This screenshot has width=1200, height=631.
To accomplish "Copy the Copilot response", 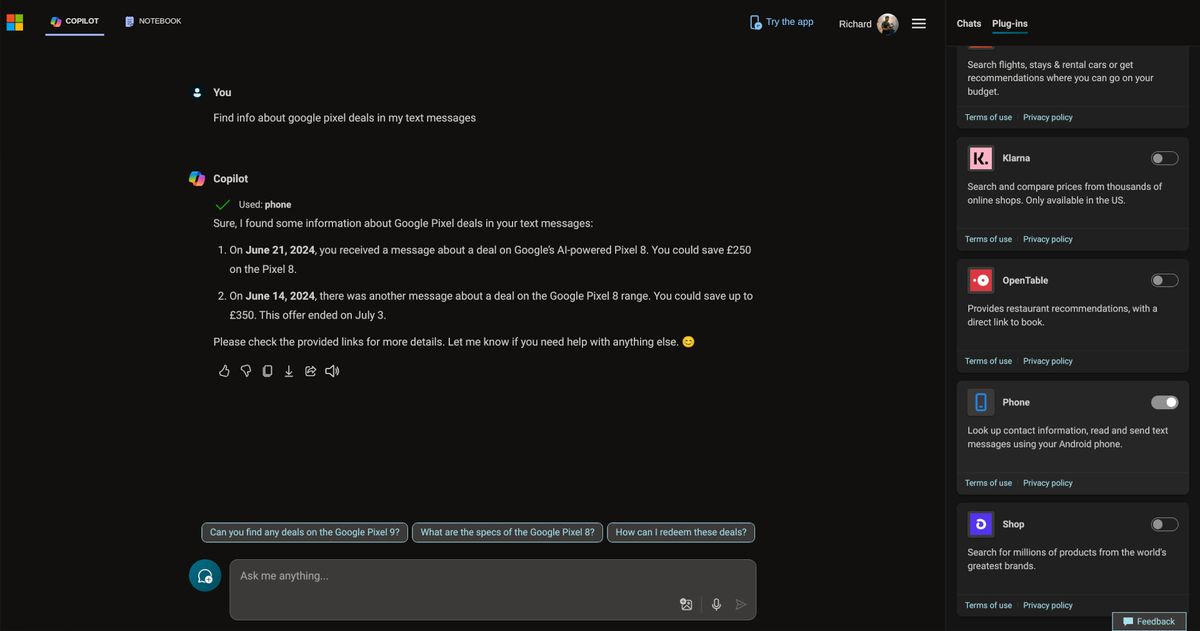I will (267, 371).
